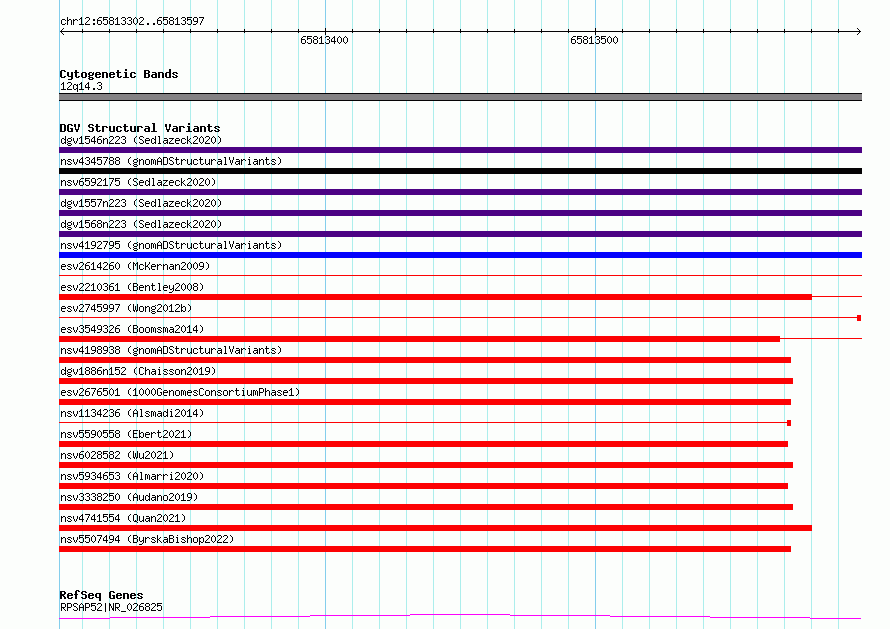Open the nsv4192795 gnomAD variant label

(x=171, y=245)
